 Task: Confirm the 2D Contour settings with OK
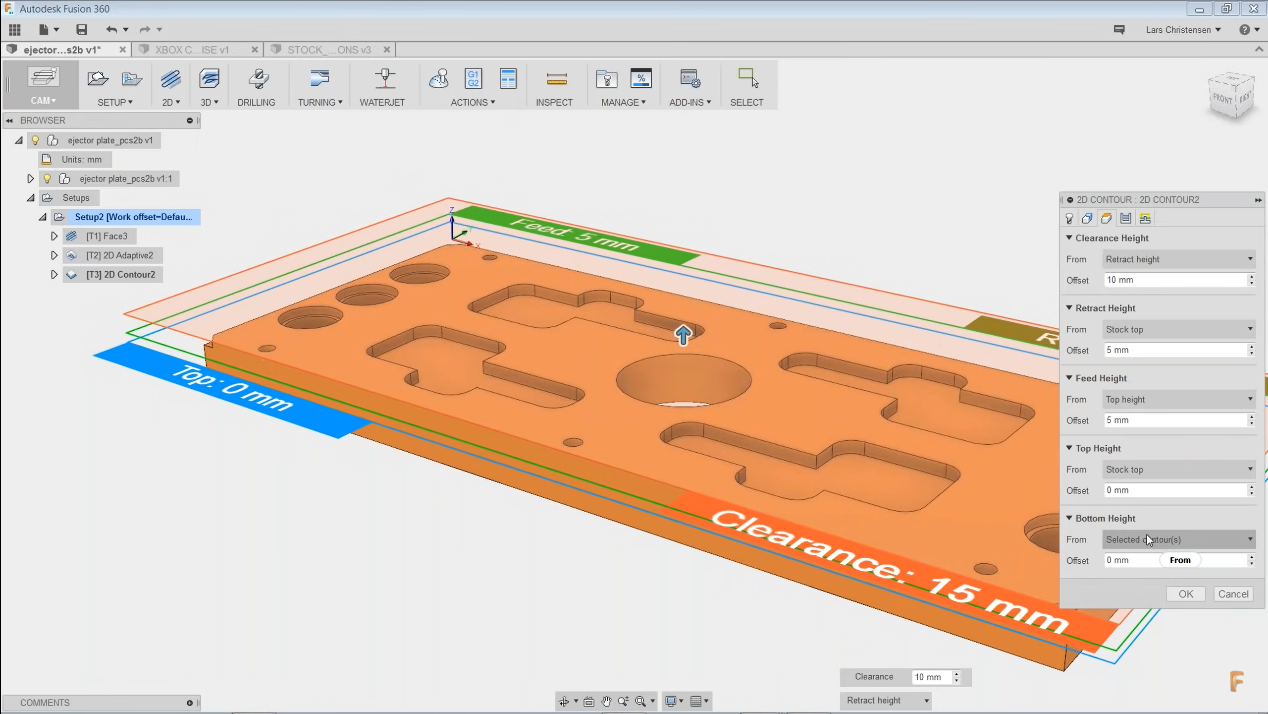[x=1185, y=593]
